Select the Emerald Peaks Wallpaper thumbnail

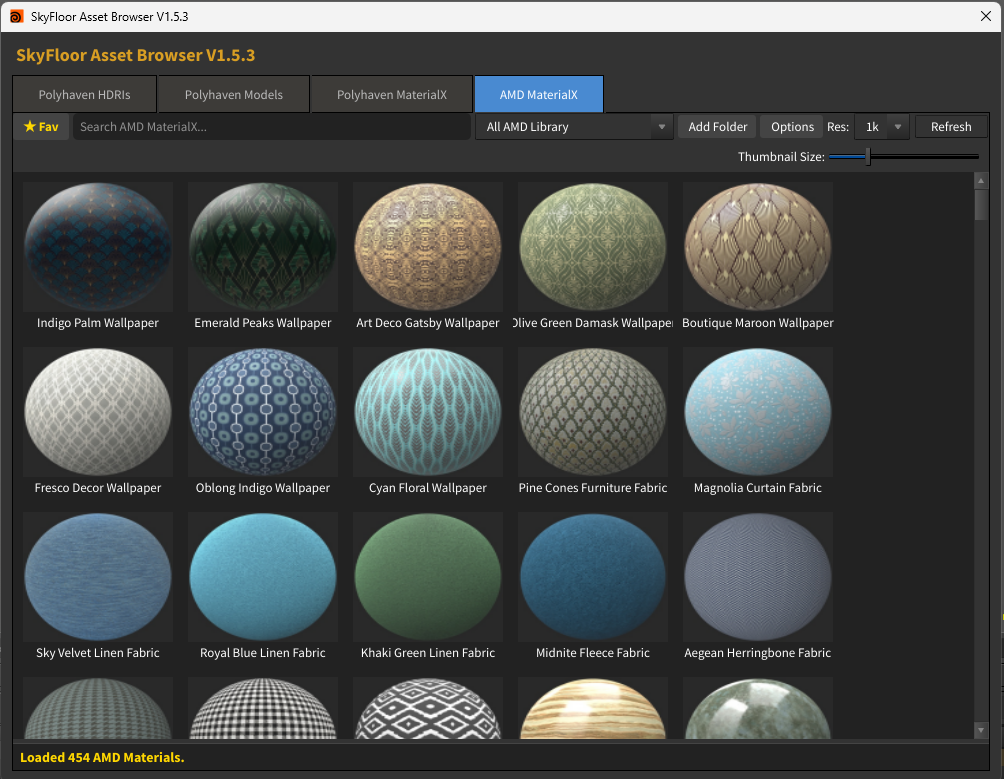[x=263, y=247]
